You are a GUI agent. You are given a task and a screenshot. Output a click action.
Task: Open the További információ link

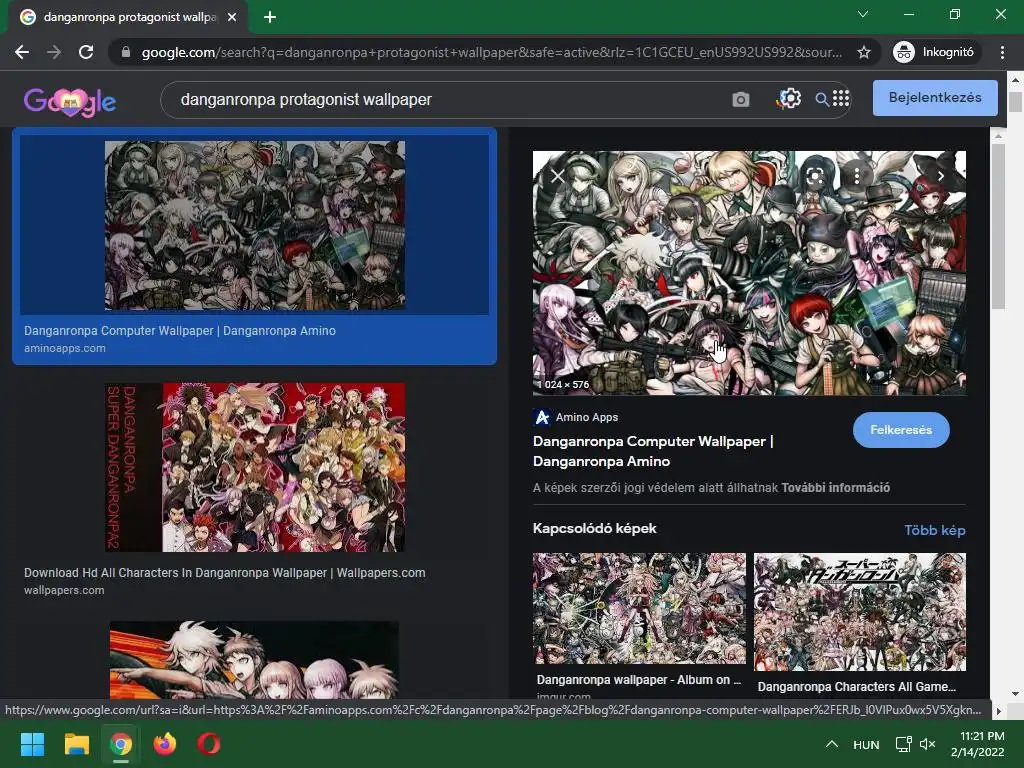835,488
